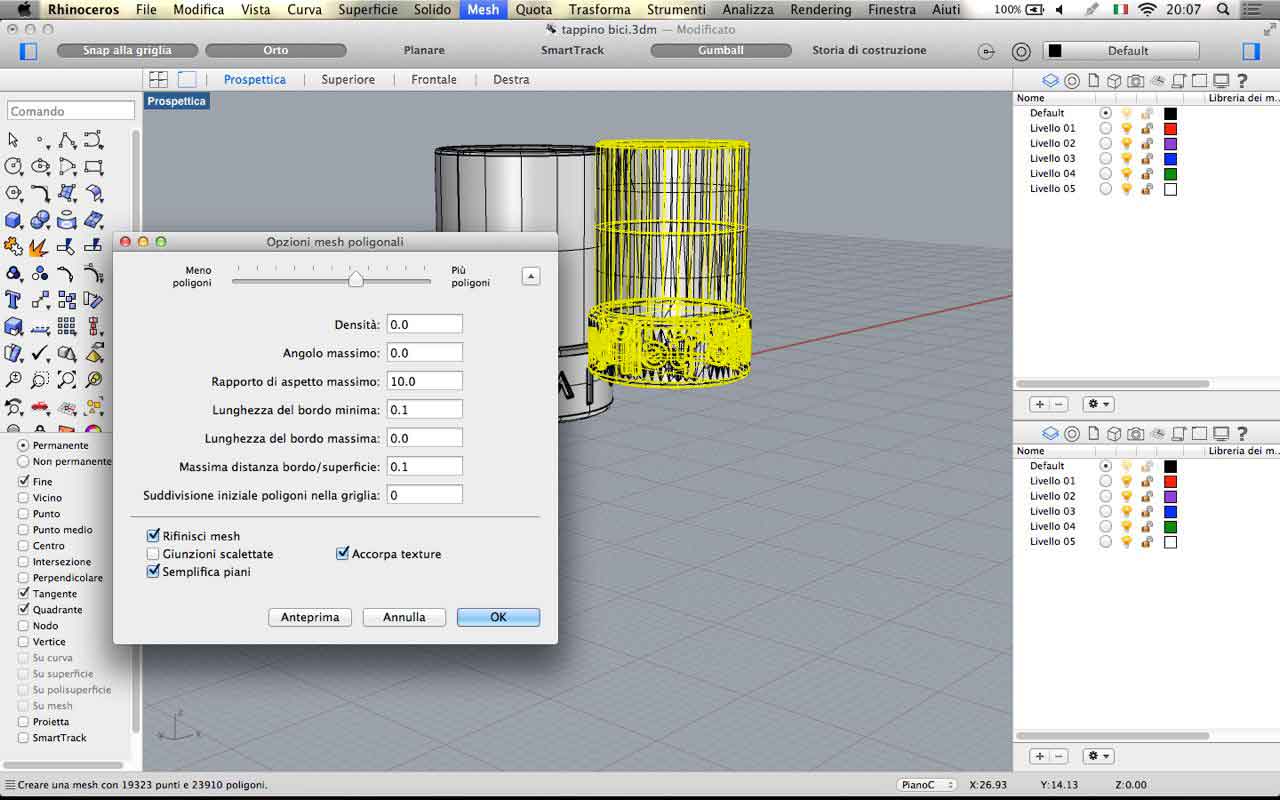Viewport: 1280px width, 800px height.
Task: Click the checkmark Check objects tool
Action: (x=40, y=353)
